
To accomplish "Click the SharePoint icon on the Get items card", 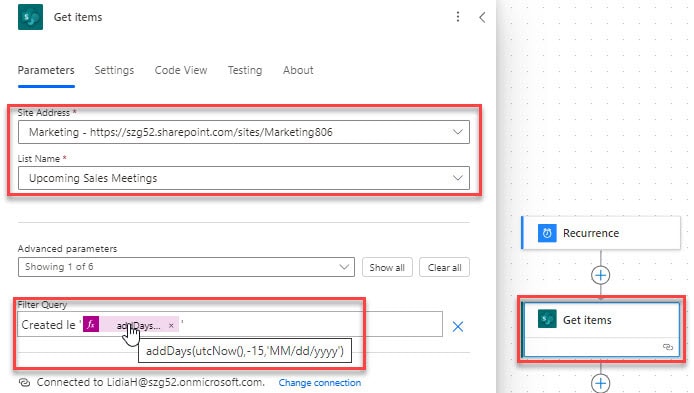I will point(547,319).
